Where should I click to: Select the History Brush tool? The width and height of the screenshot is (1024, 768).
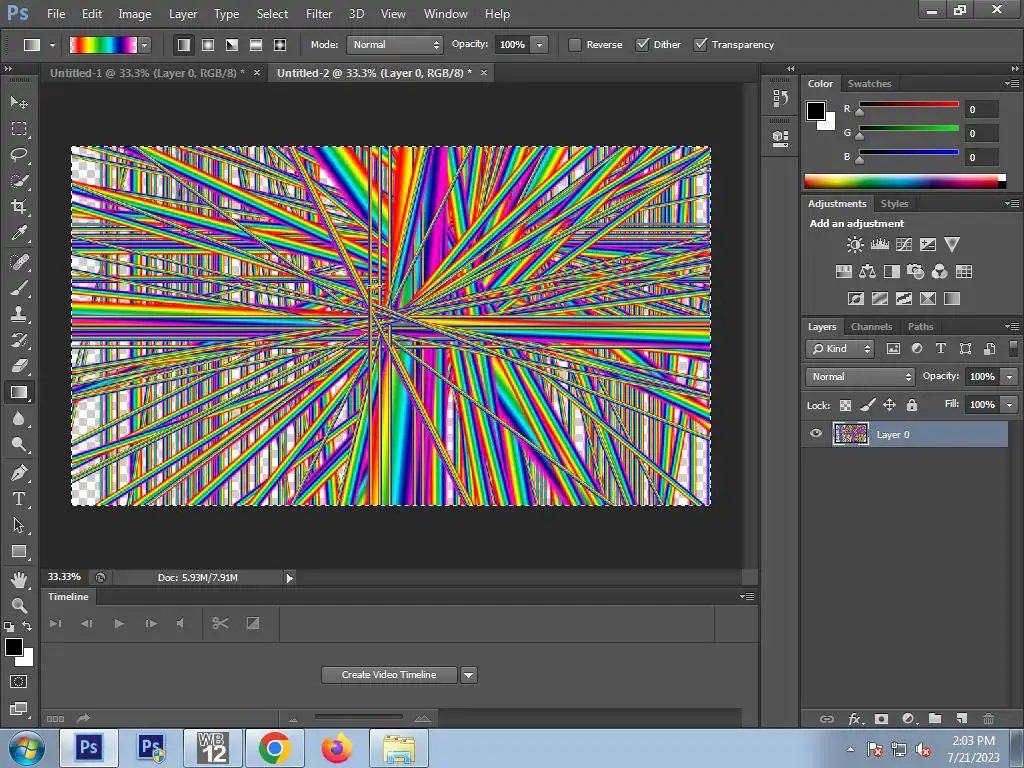click(19, 340)
